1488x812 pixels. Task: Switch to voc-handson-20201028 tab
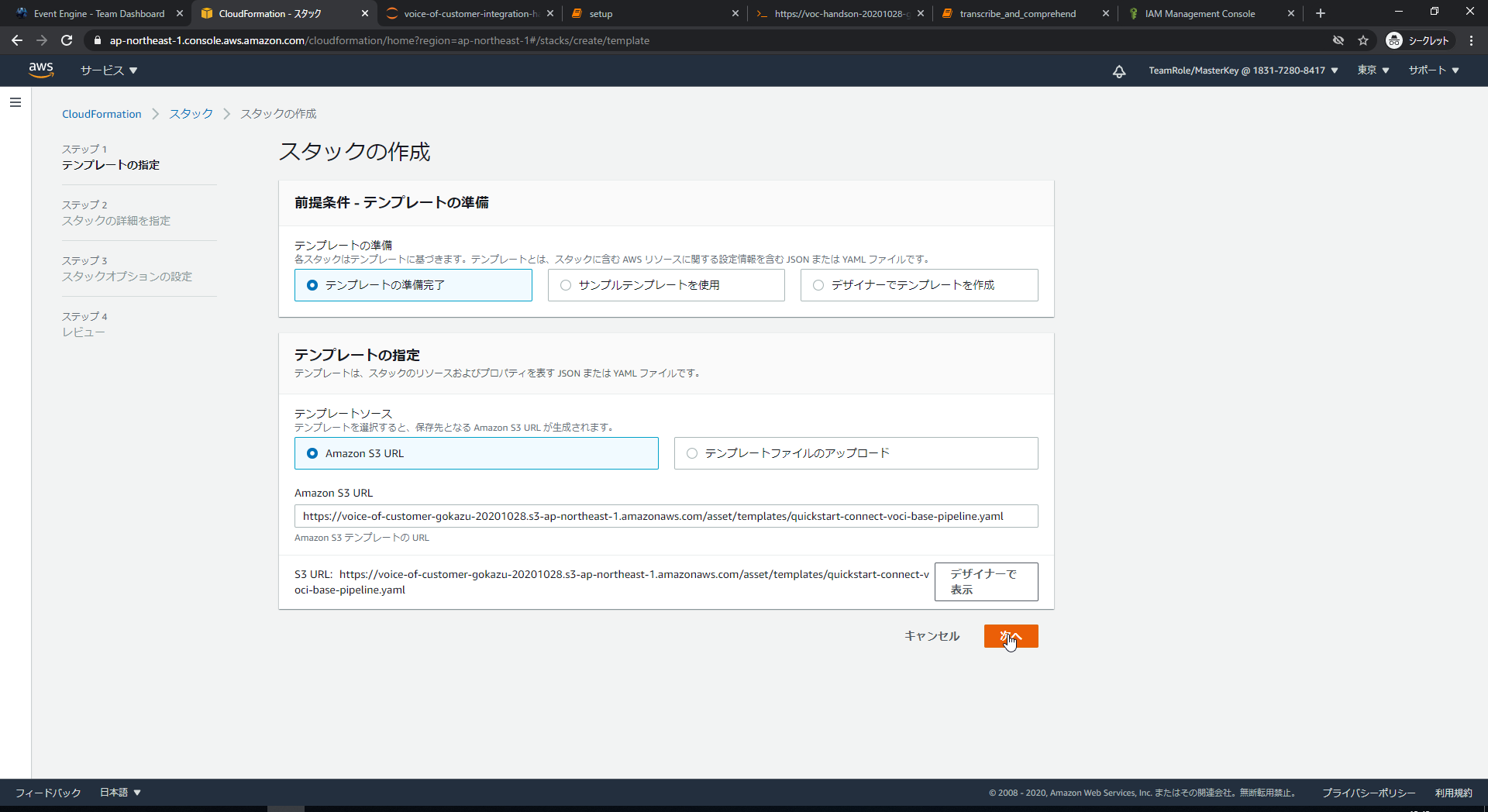(x=839, y=13)
